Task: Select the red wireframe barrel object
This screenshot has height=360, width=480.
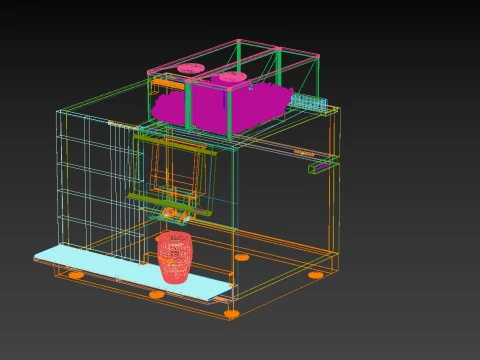Action: click(175, 258)
